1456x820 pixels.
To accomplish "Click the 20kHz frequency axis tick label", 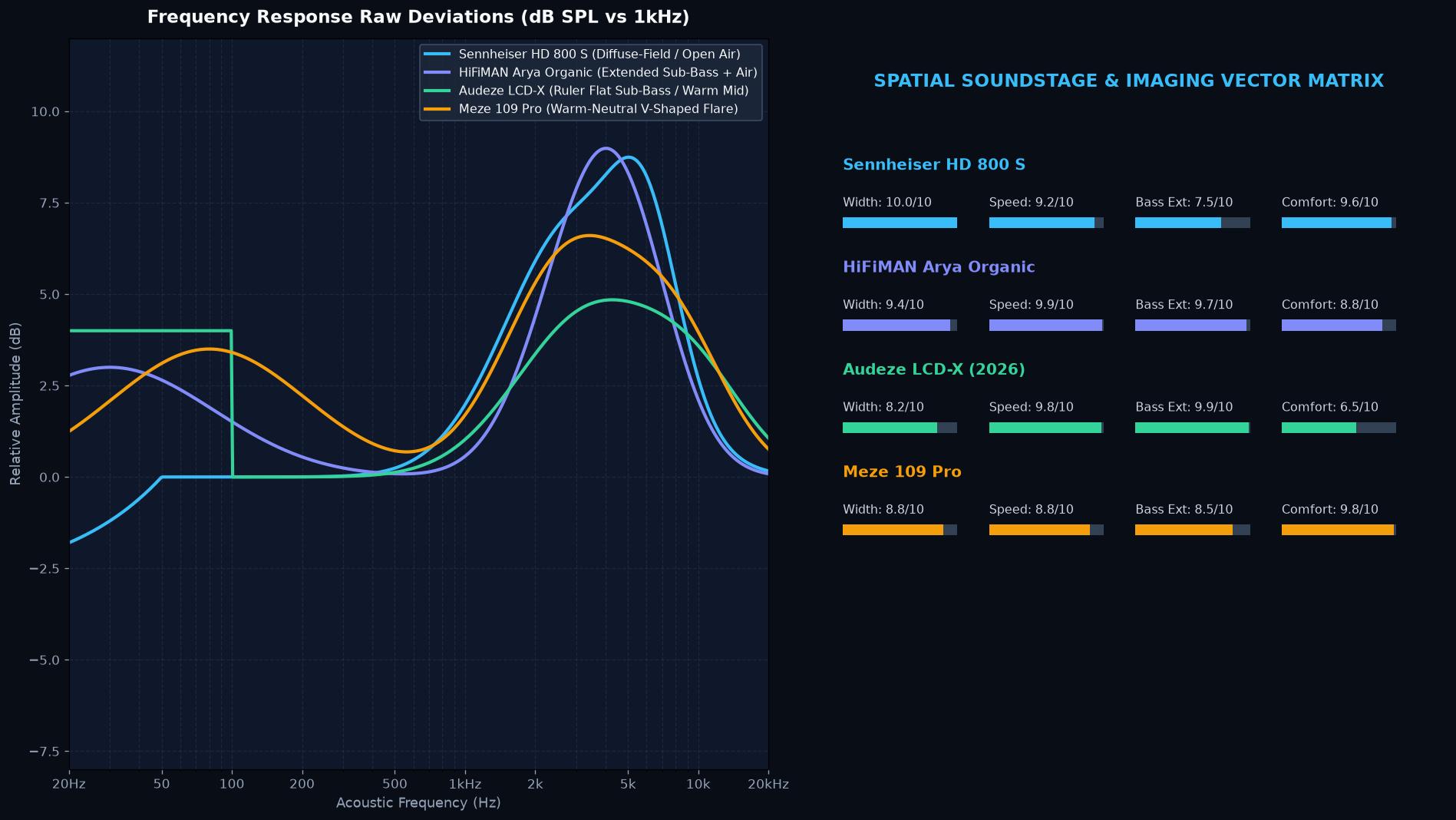I will tap(768, 784).
